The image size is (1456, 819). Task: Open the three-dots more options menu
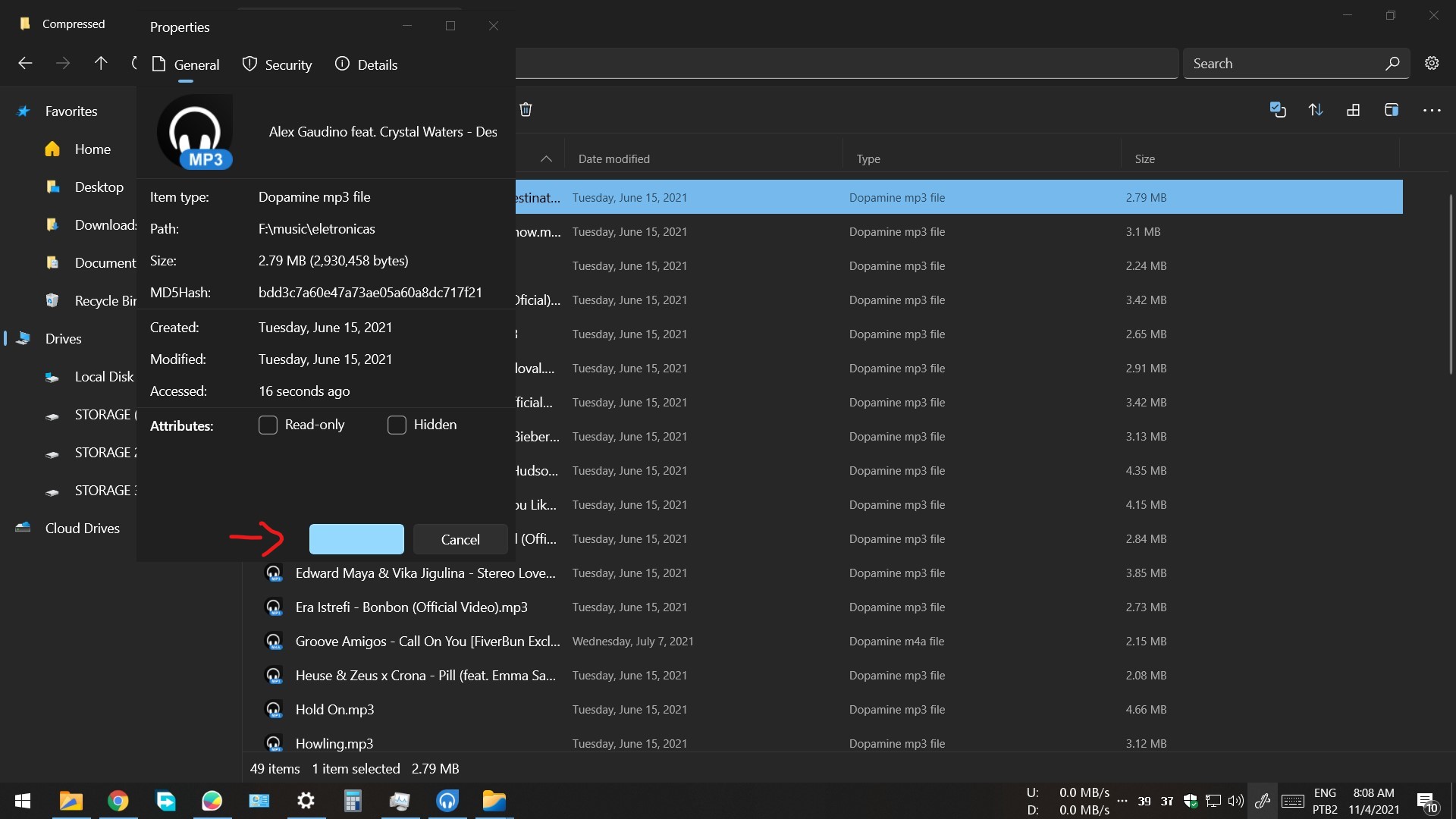click(x=1432, y=110)
